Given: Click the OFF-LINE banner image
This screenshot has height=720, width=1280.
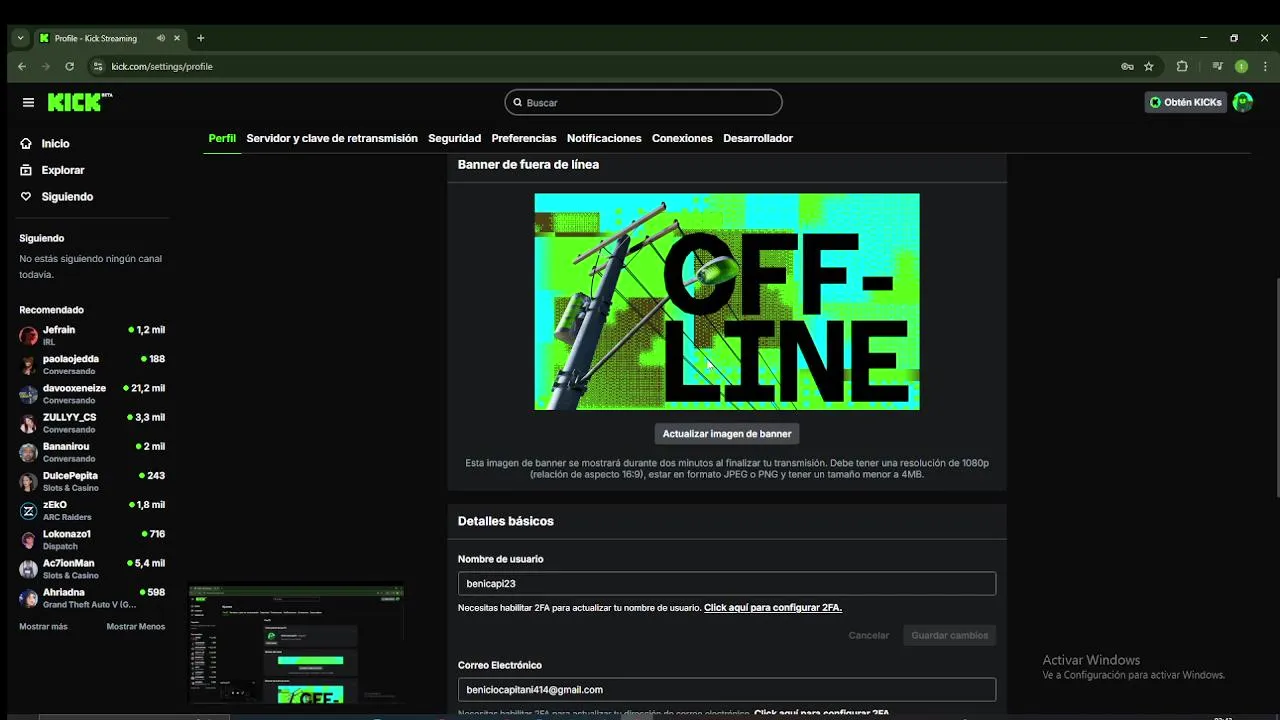Looking at the screenshot, I should [727, 301].
